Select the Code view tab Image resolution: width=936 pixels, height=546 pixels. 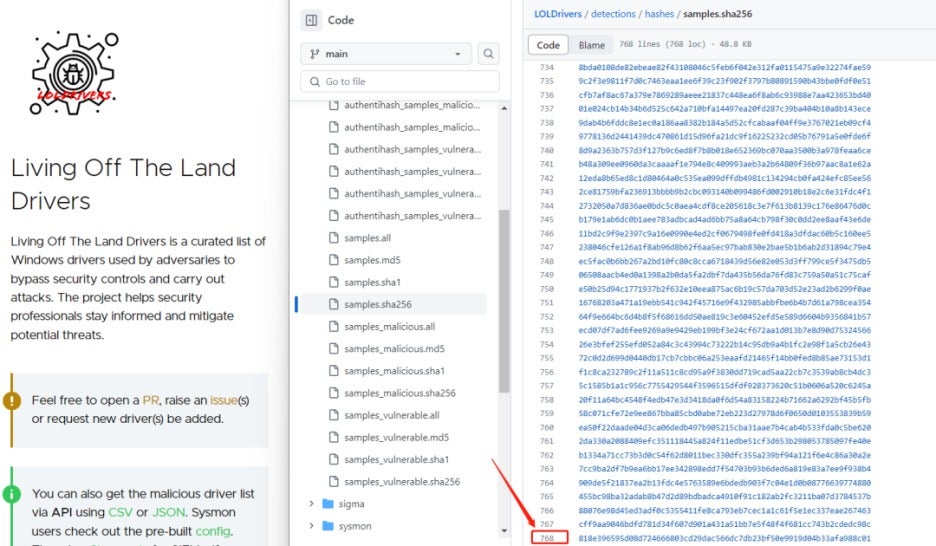548,45
